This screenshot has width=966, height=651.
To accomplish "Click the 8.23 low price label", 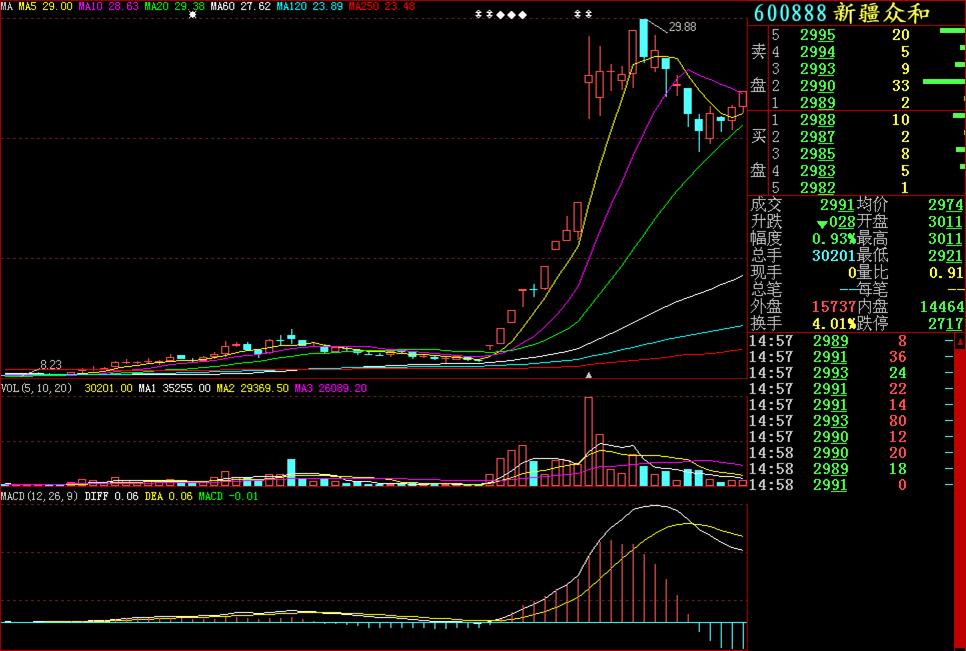I will (x=50, y=365).
